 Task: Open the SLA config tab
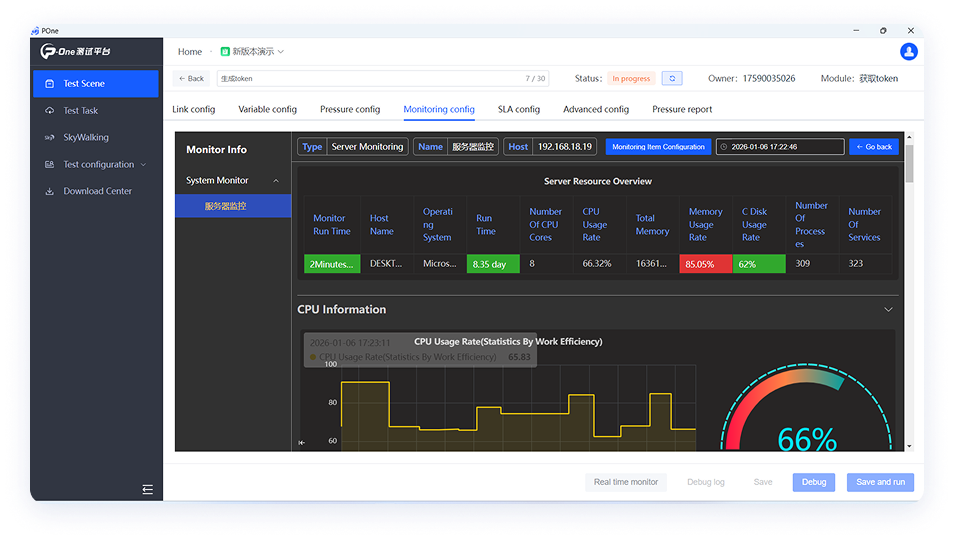[x=518, y=109]
